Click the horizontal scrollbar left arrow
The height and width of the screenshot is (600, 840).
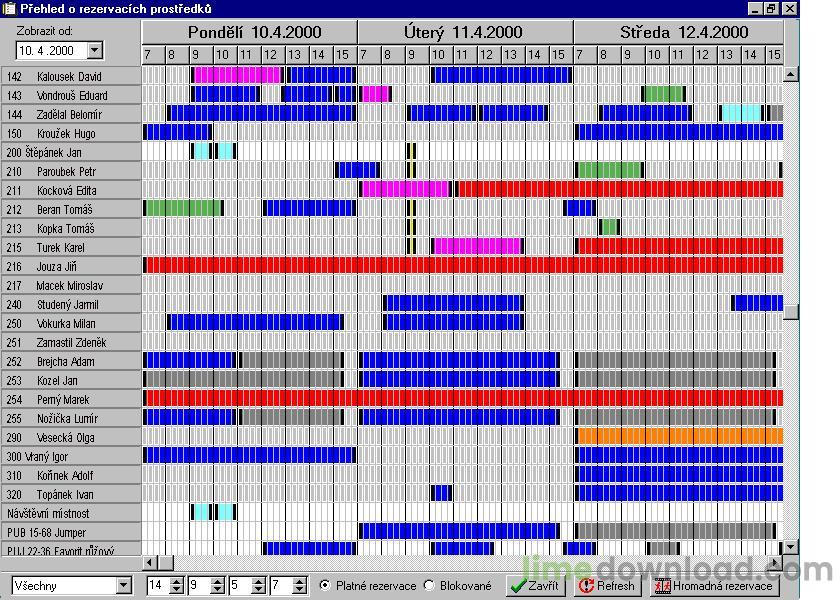coord(149,562)
